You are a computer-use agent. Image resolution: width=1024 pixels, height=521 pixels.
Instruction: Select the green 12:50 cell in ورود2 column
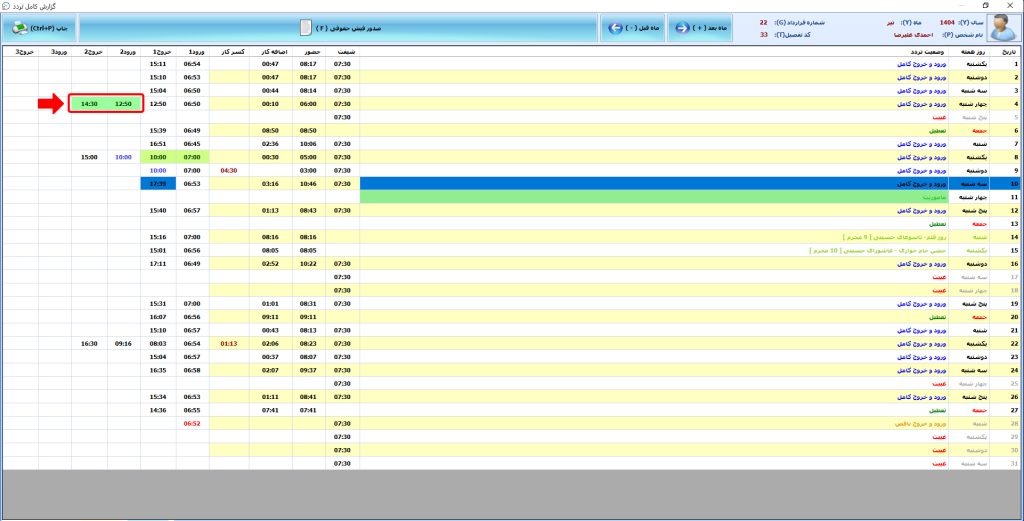coord(123,103)
